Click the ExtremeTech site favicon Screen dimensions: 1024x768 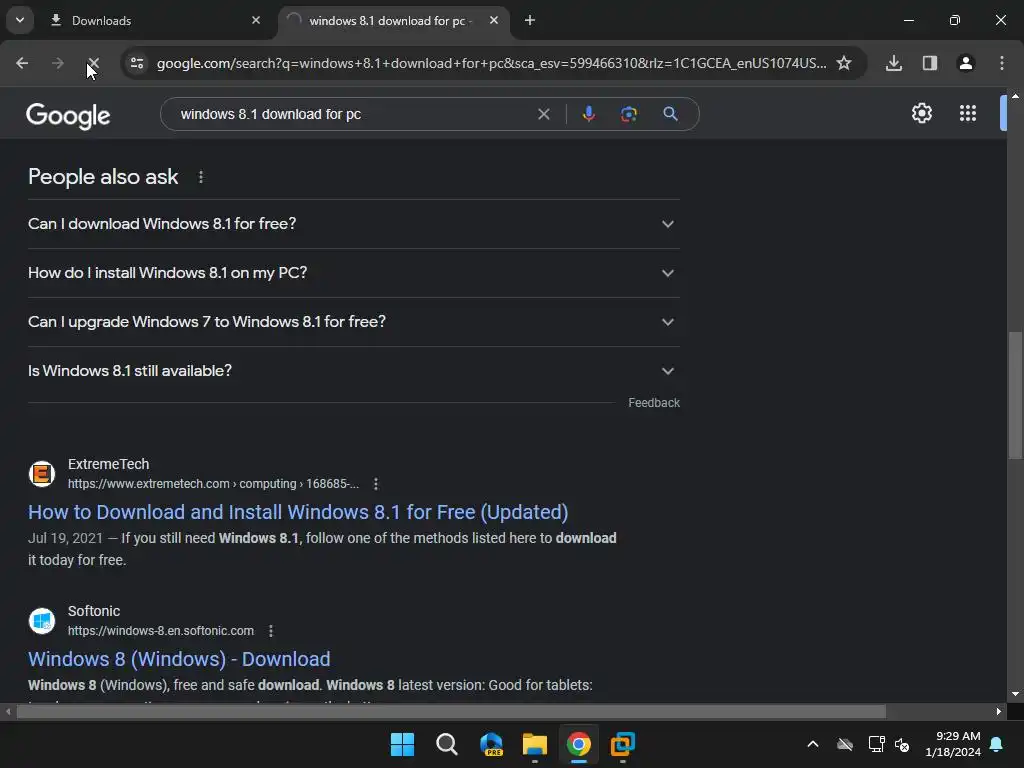point(42,474)
